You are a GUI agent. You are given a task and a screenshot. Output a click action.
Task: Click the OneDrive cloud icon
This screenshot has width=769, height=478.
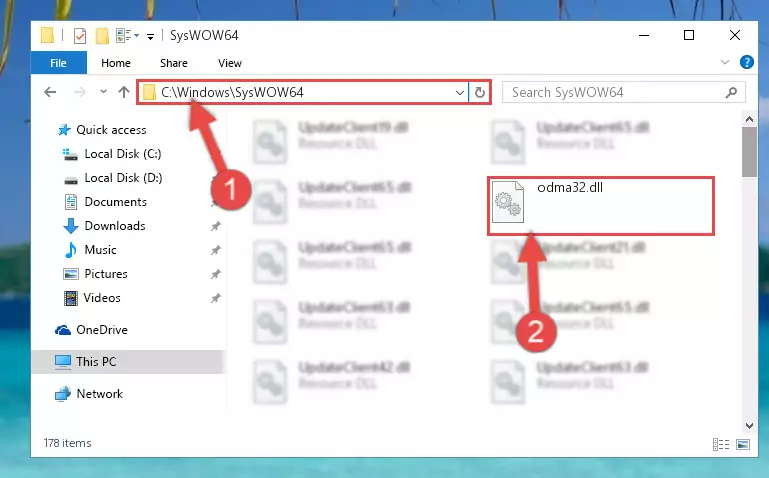pos(63,330)
